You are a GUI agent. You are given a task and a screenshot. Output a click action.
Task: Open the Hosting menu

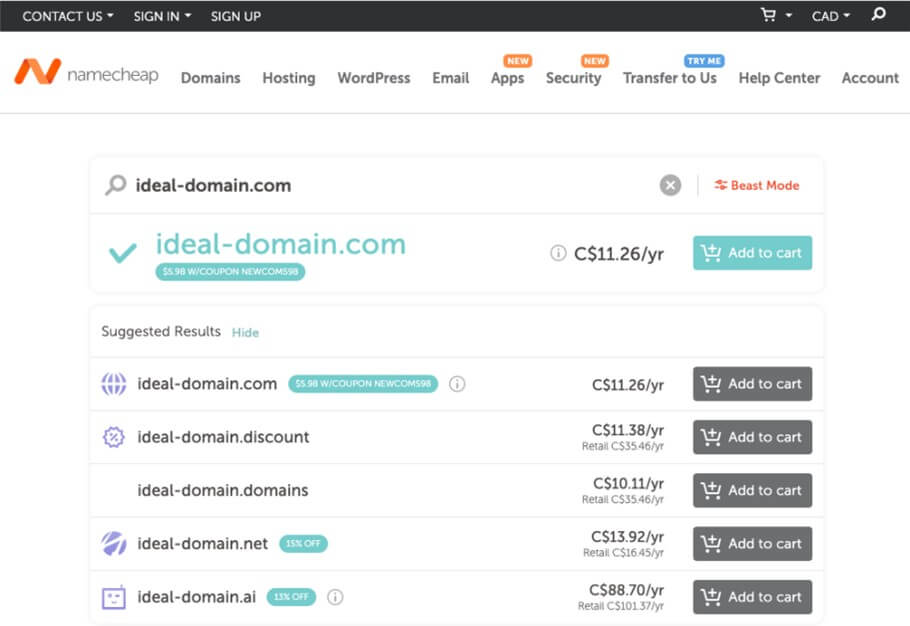click(289, 78)
